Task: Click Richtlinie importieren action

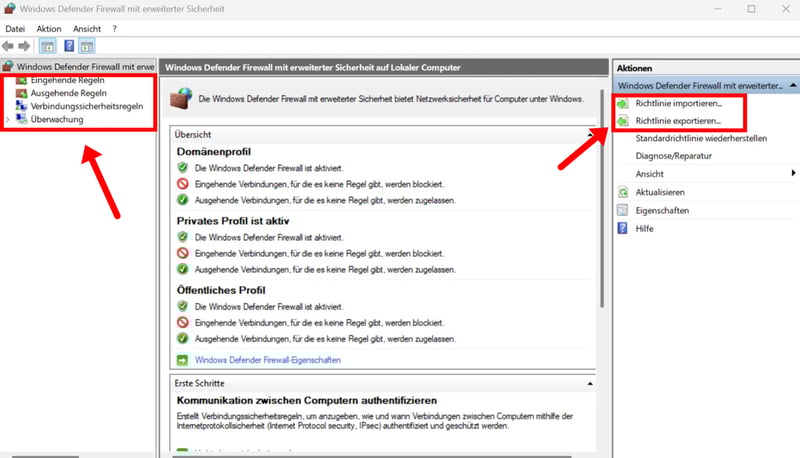Action: pos(679,104)
